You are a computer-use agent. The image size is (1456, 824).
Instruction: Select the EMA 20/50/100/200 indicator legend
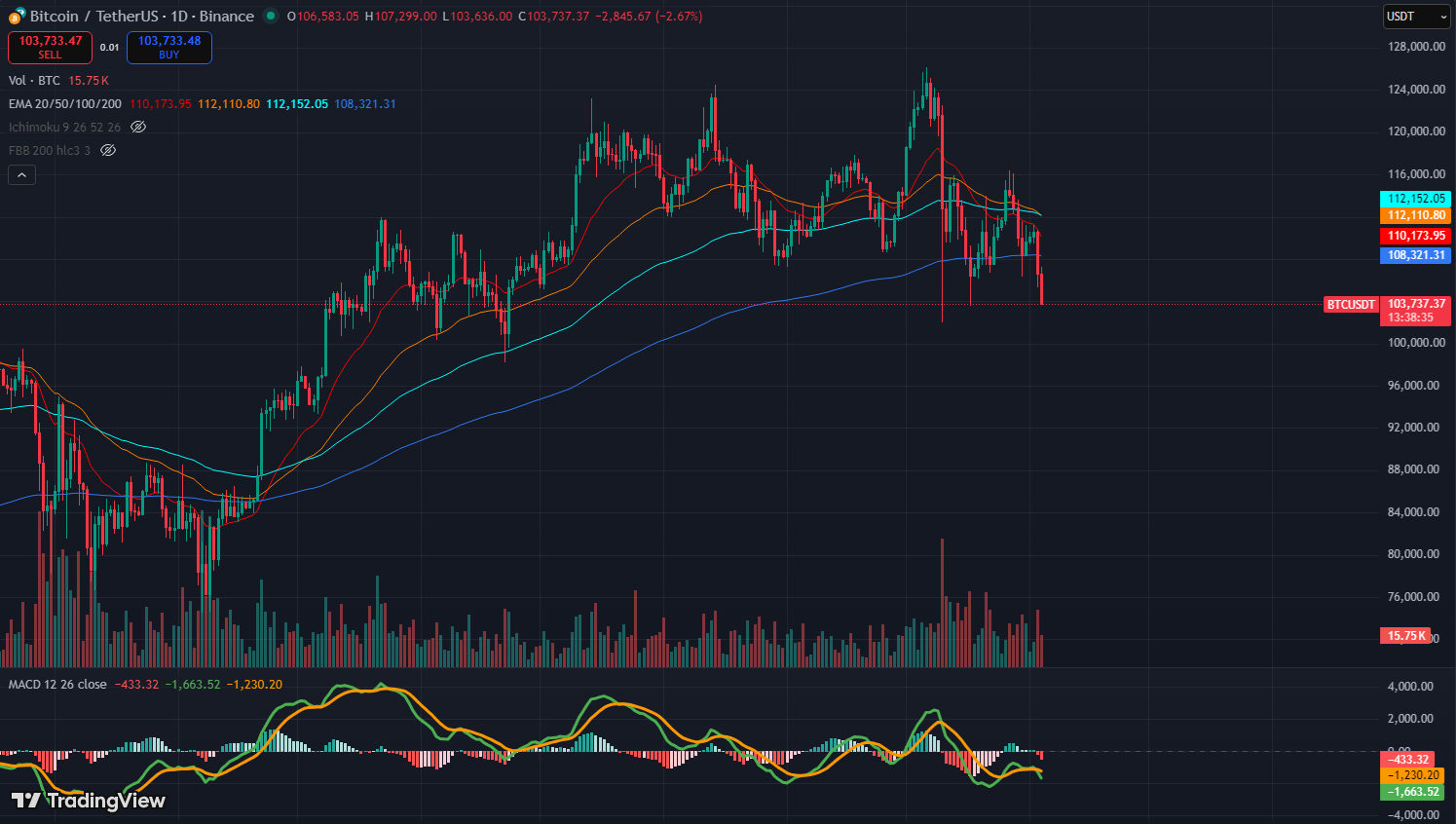(65, 104)
